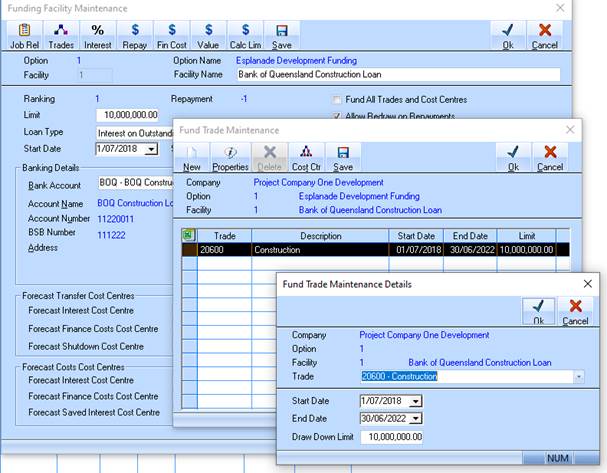Confirm with Ok in Fund Trade Maintenance Details
The image size is (607, 473).
[x=538, y=310]
